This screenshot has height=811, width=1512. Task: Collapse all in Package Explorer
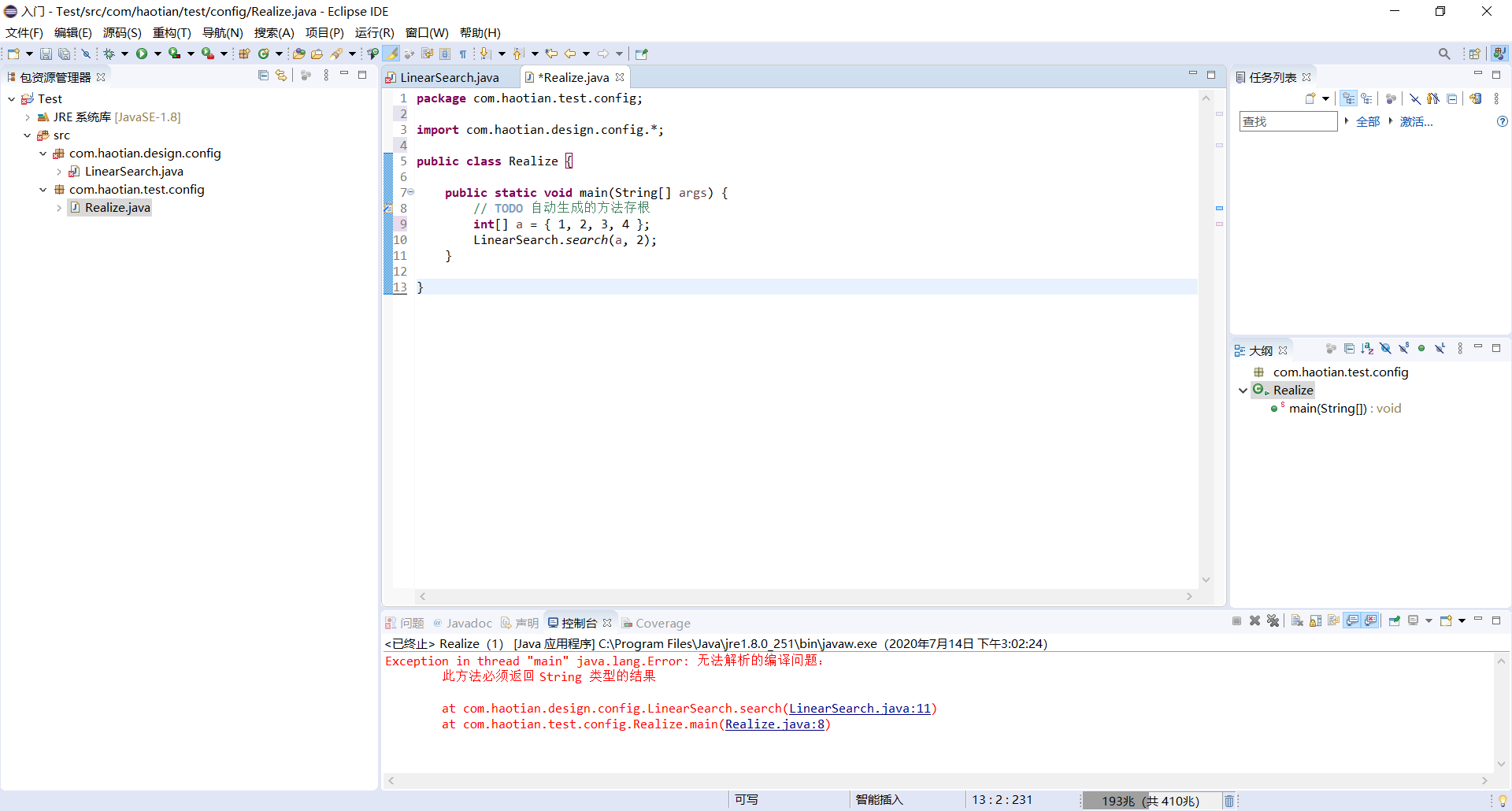263,76
